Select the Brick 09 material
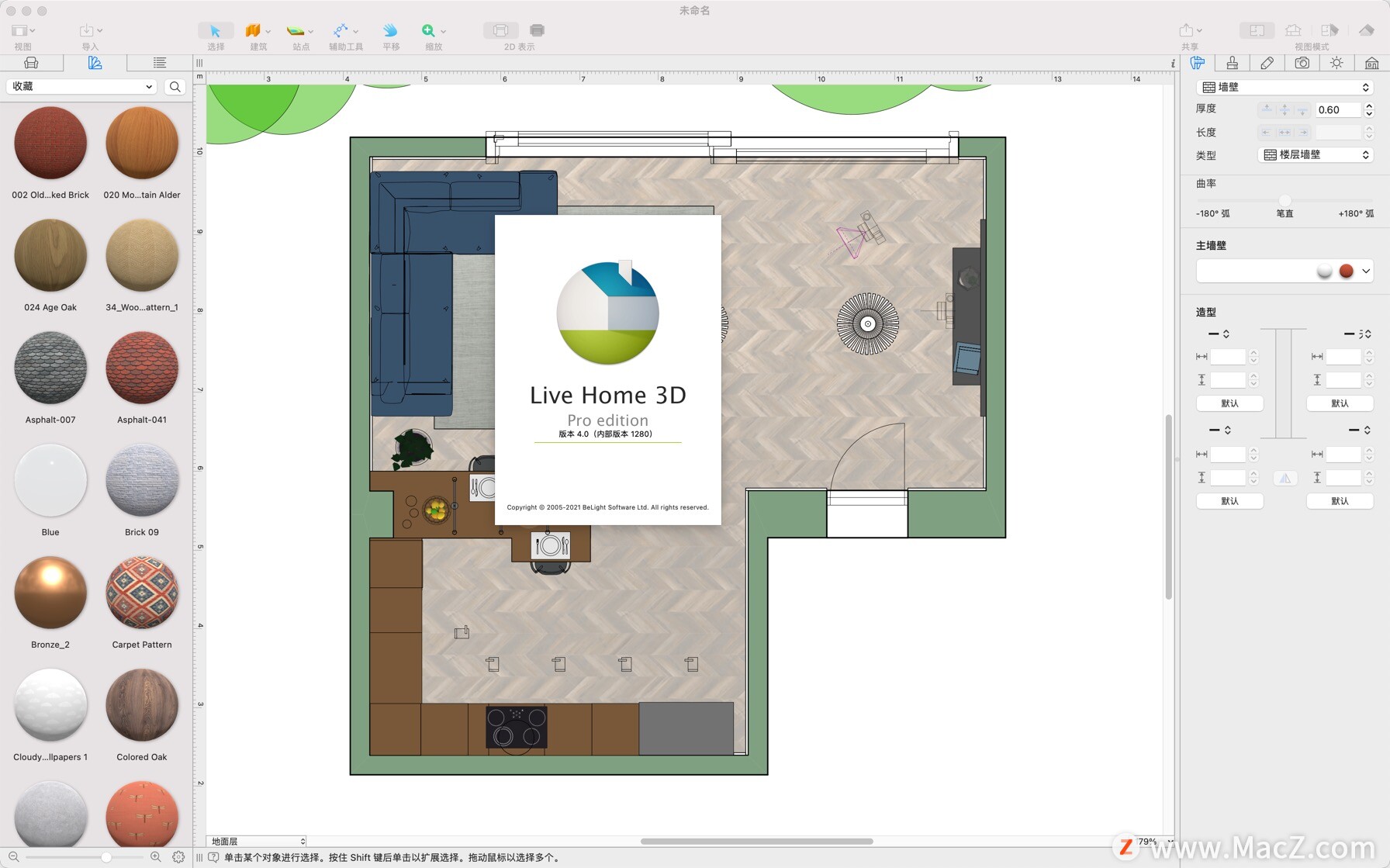 coord(142,481)
